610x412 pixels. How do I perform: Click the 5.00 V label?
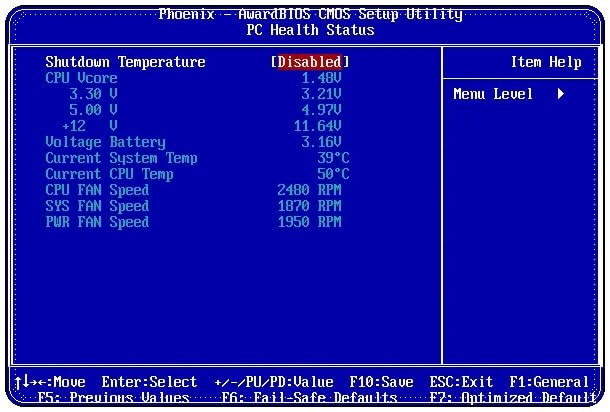[93, 110]
